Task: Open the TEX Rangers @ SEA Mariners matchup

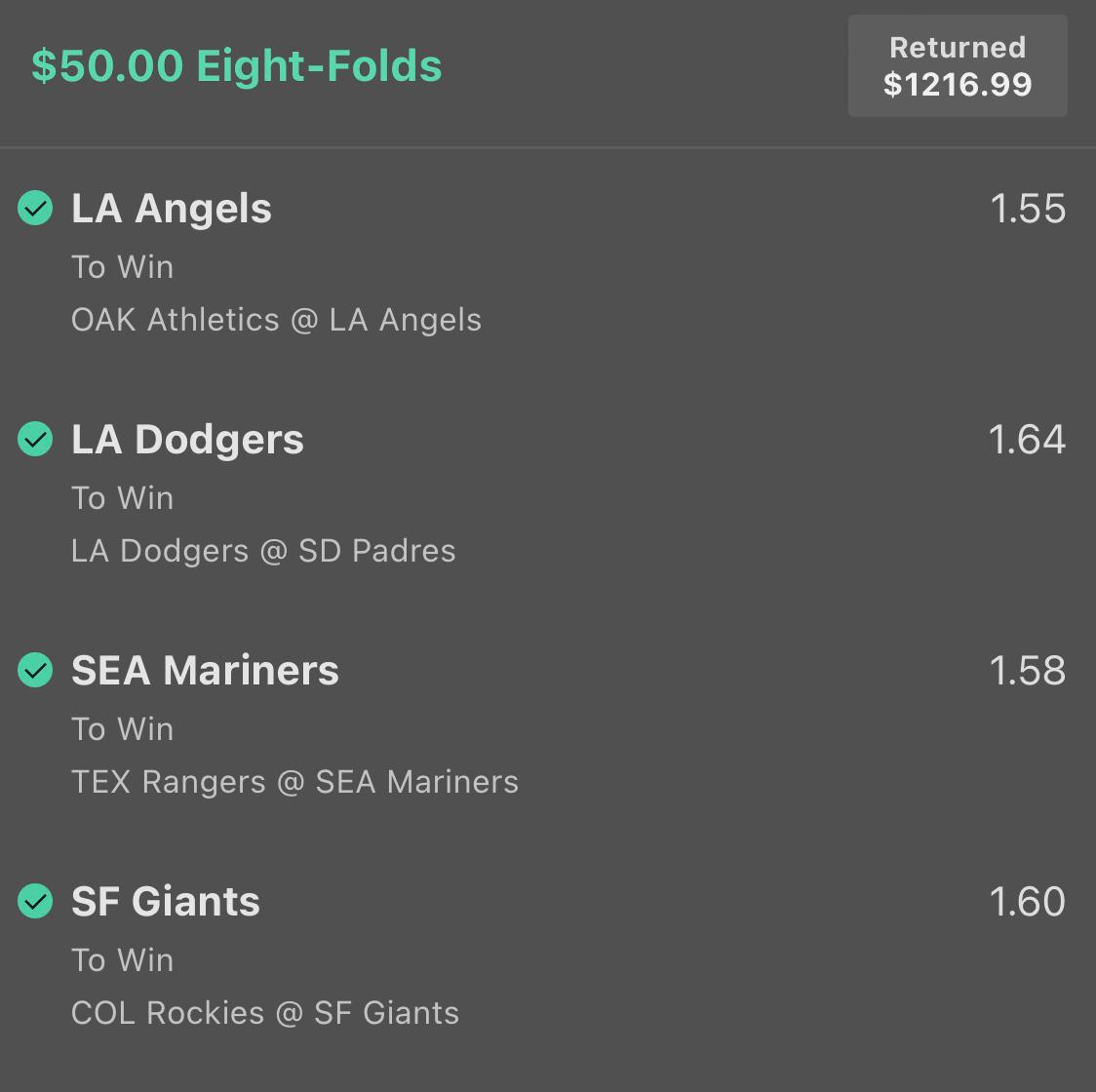Action: click(x=295, y=782)
